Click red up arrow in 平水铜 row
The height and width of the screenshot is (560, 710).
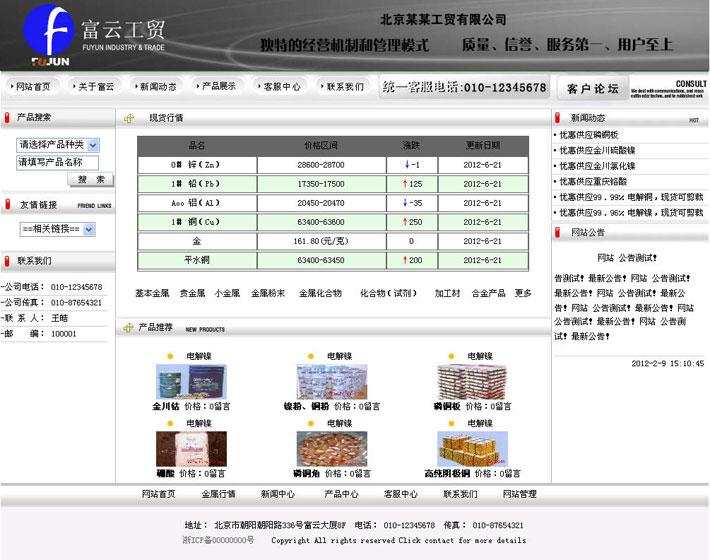tap(405, 260)
